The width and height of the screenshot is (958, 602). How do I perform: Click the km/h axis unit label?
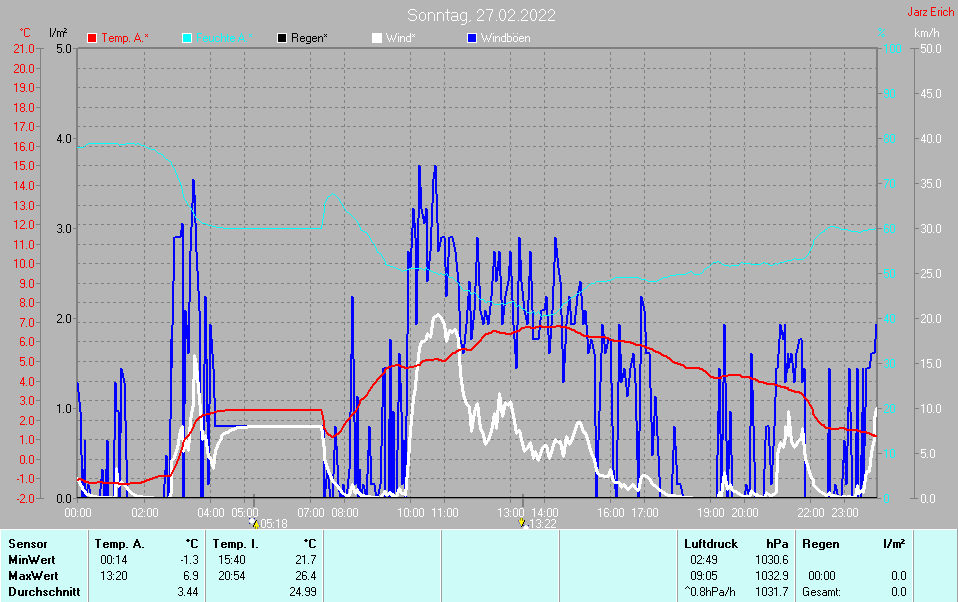pos(926,33)
